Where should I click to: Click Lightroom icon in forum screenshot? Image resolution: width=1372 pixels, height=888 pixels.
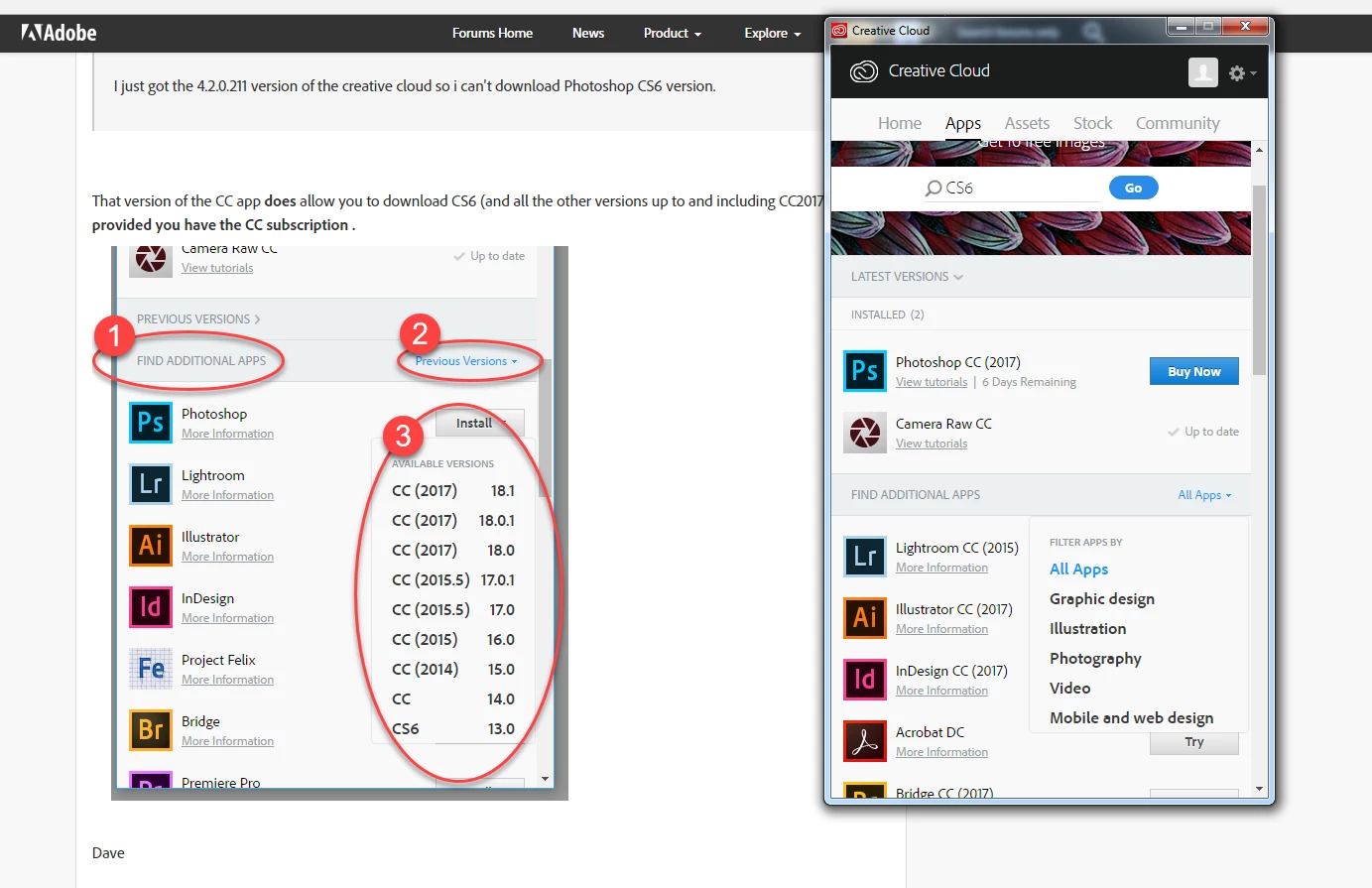[151, 484]
